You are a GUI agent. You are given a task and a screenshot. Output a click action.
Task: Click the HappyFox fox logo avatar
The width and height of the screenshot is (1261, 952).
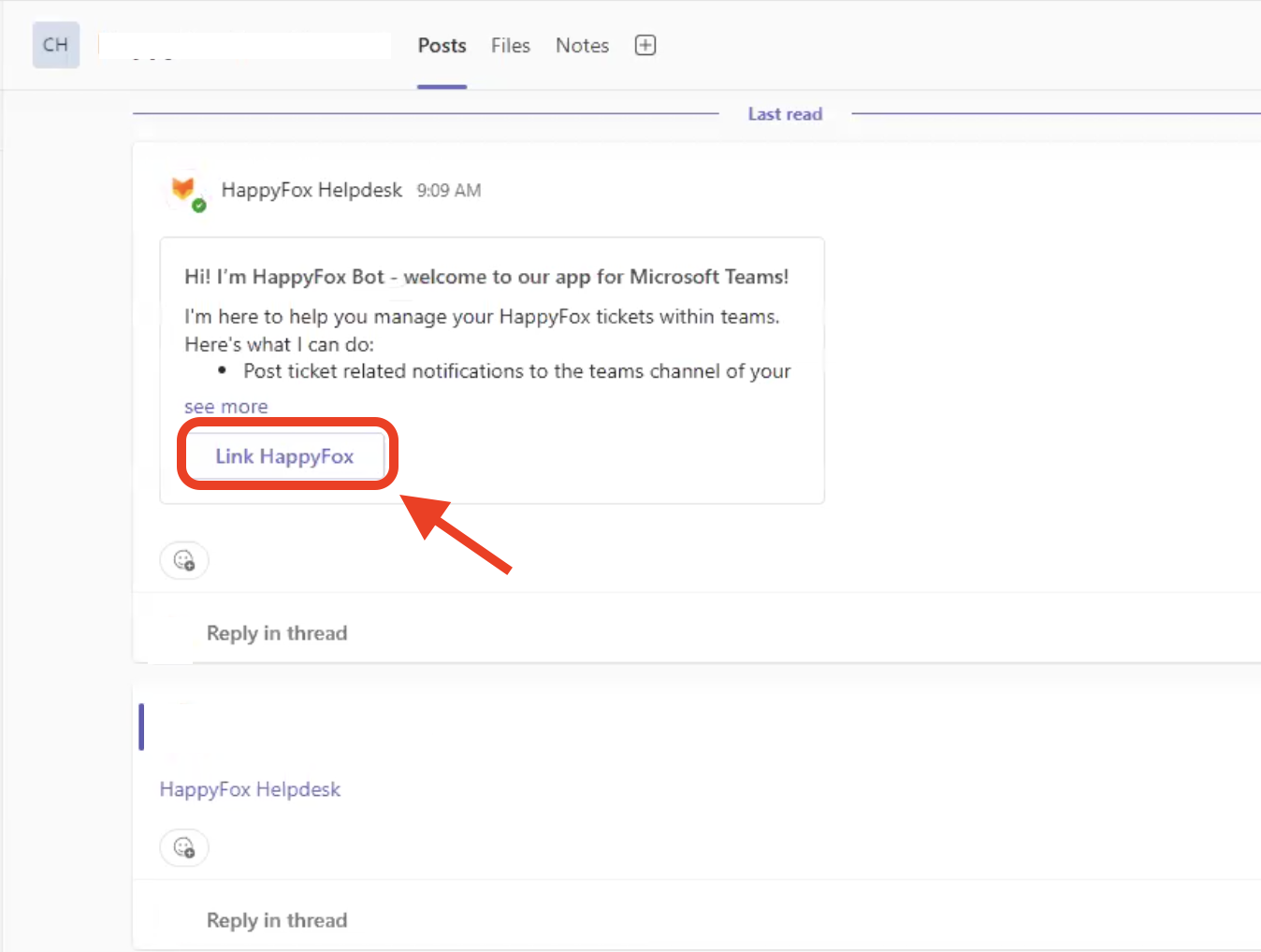click(183, 188)
